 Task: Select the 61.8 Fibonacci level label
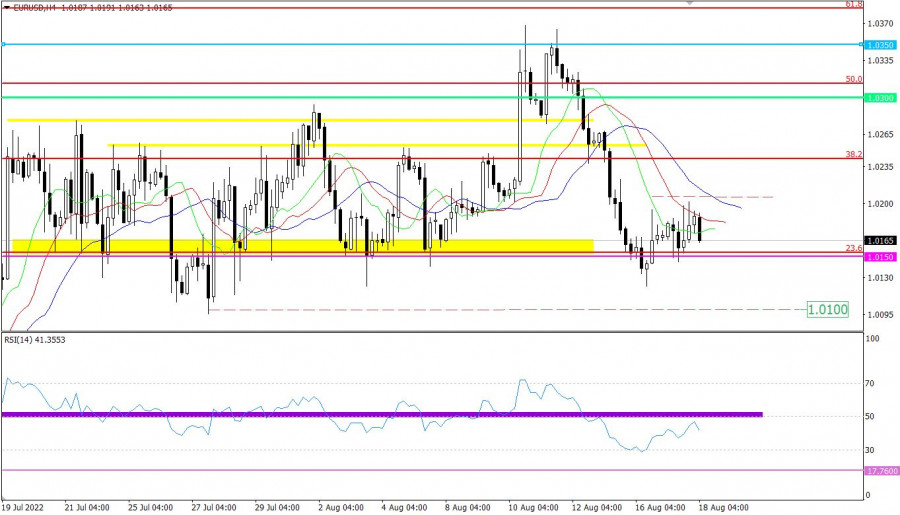[x=853, y=5]
